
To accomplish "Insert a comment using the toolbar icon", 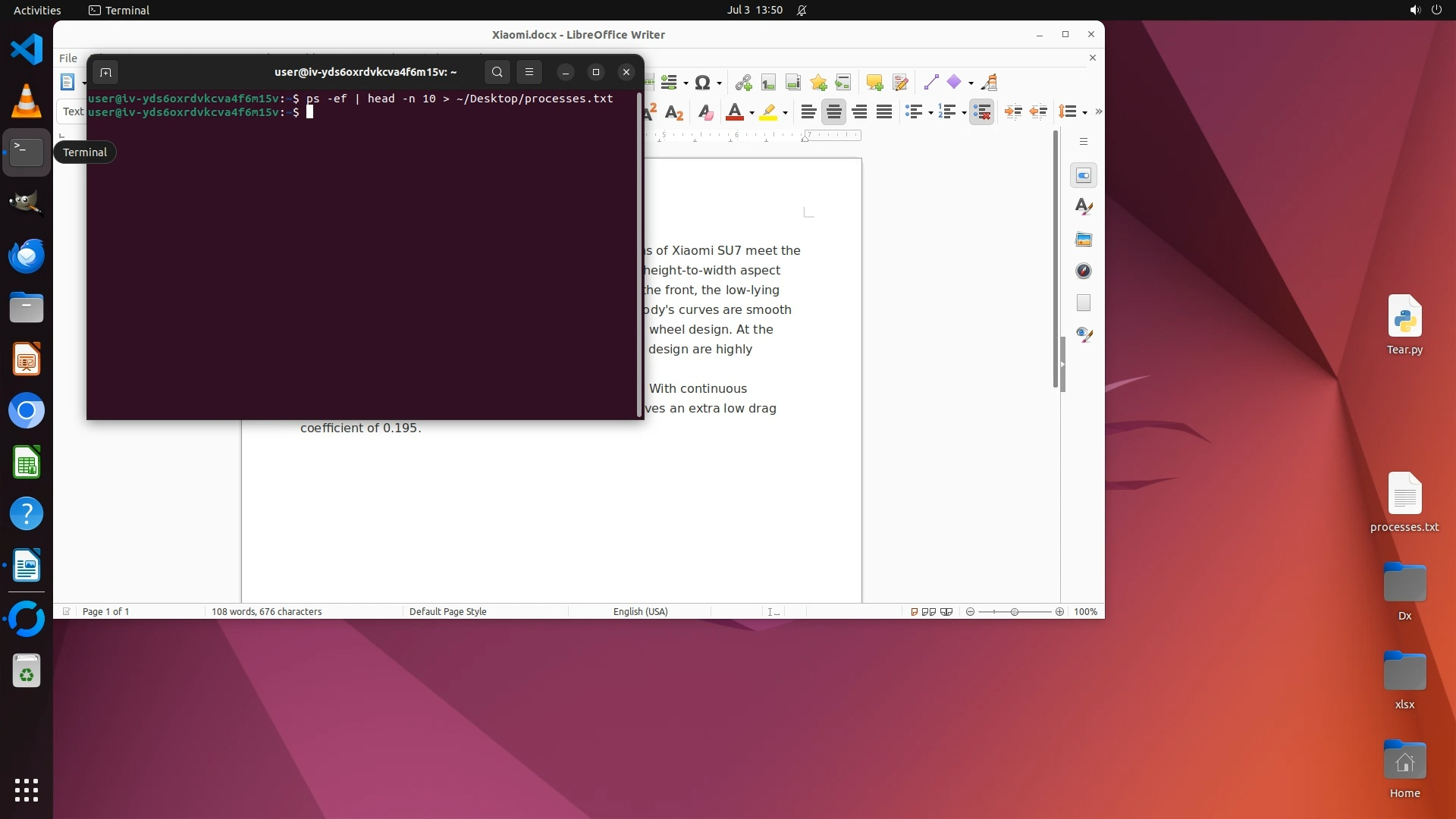I will 874,83.
